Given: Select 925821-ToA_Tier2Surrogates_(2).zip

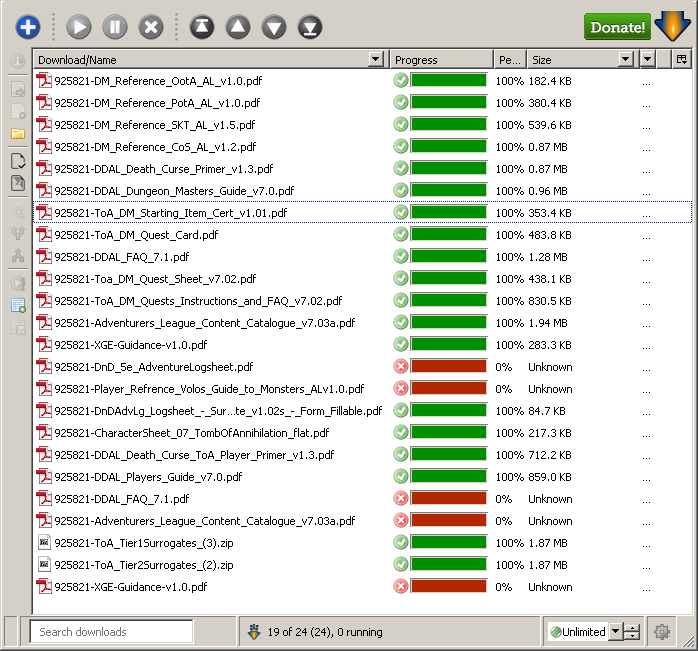Looking at the screenshot, I should [x=362, y=565].
